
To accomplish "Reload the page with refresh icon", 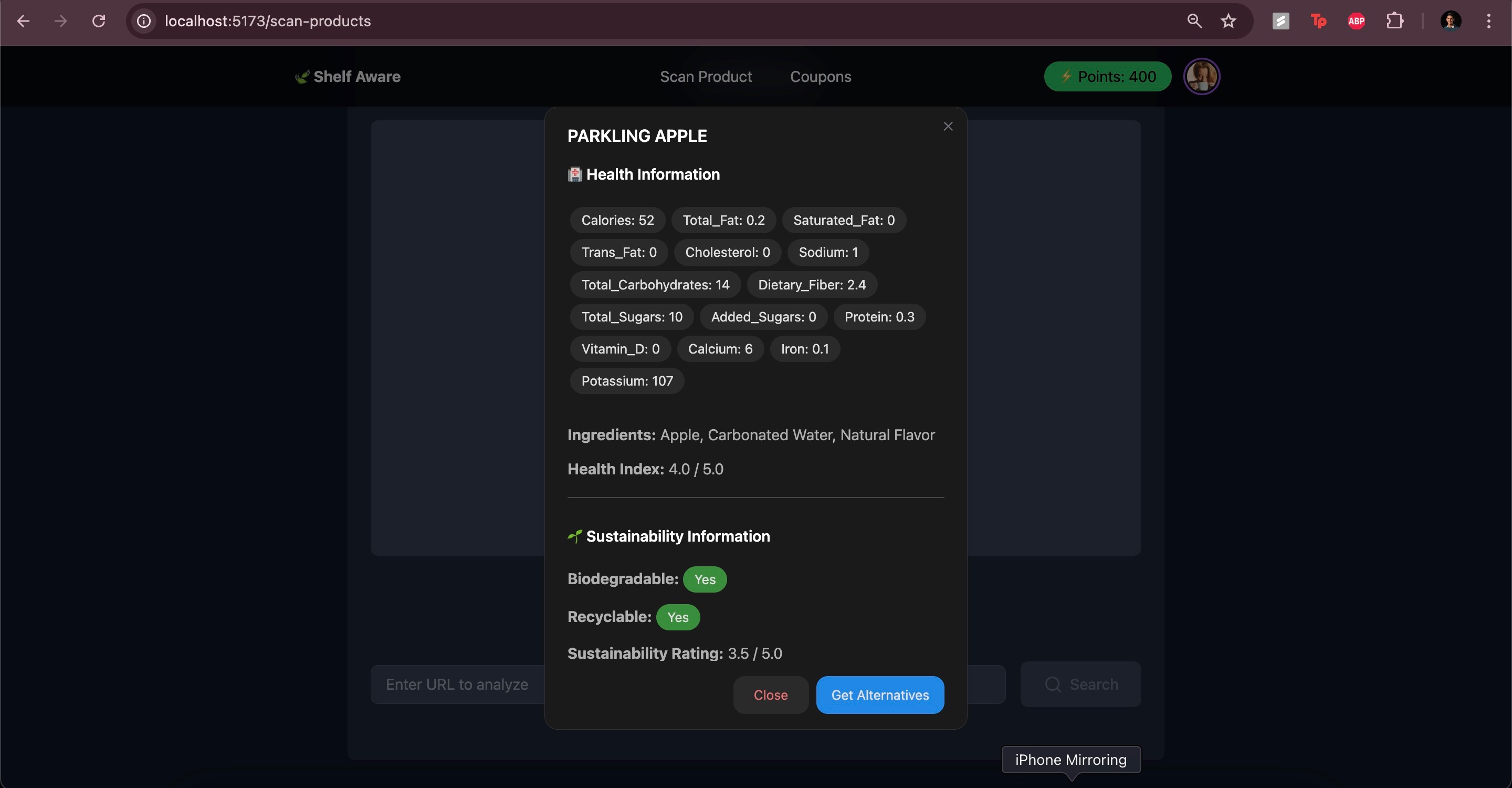I will point(99,21).
